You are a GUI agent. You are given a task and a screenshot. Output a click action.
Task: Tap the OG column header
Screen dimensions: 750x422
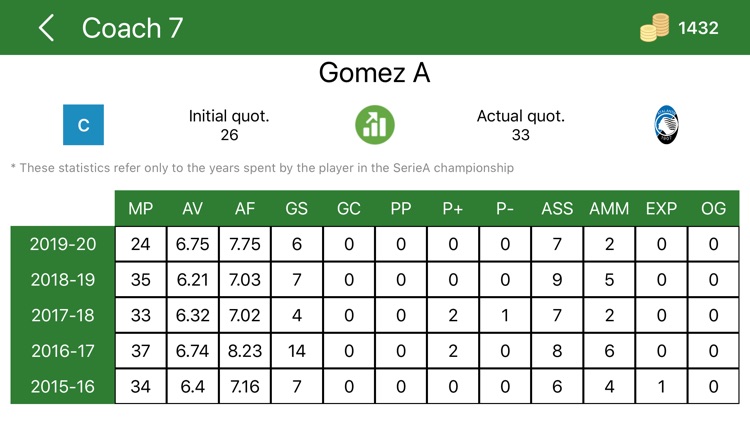[x=713, y=209]
